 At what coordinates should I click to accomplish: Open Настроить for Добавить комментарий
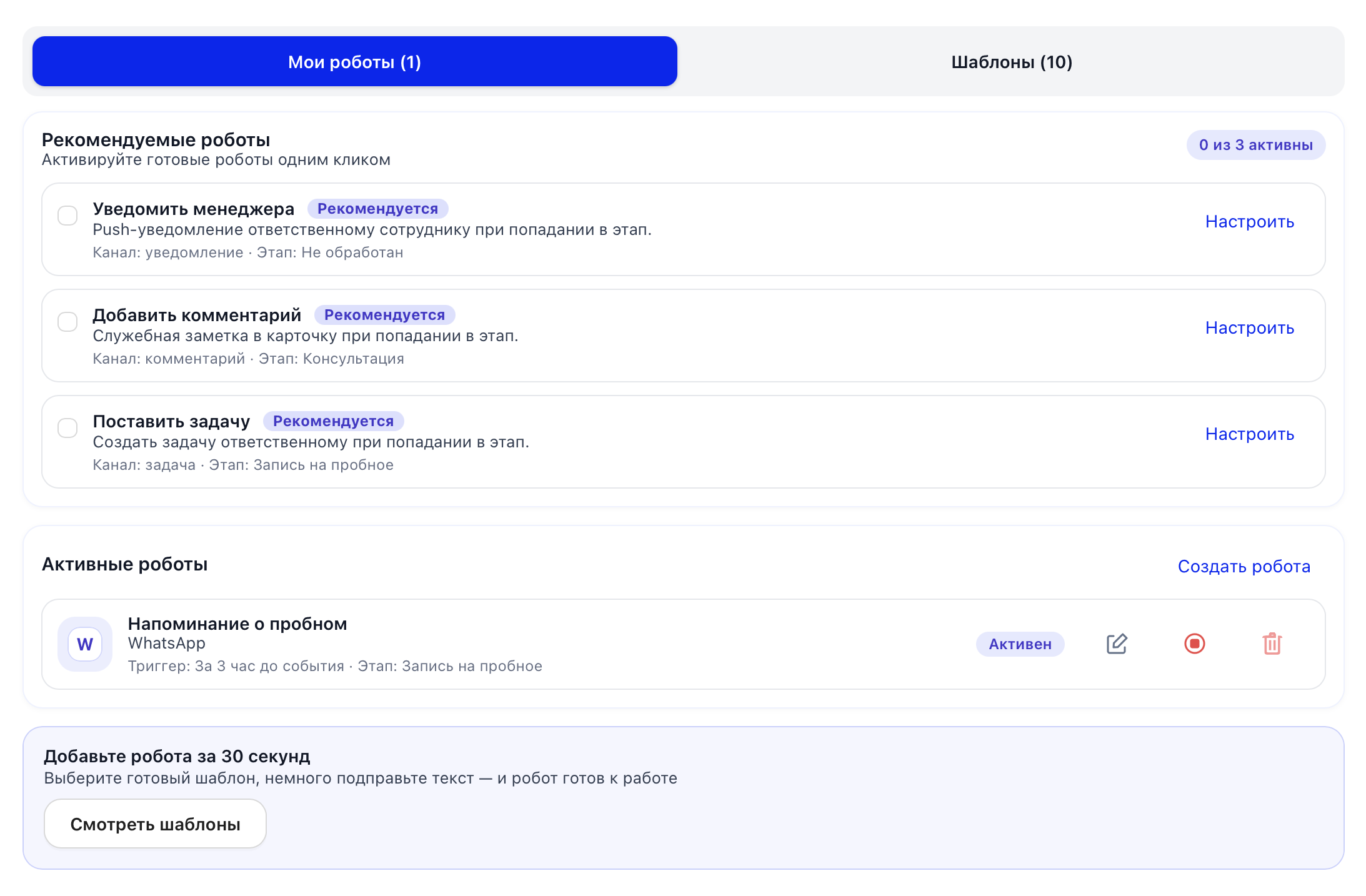coord(1249,328)
